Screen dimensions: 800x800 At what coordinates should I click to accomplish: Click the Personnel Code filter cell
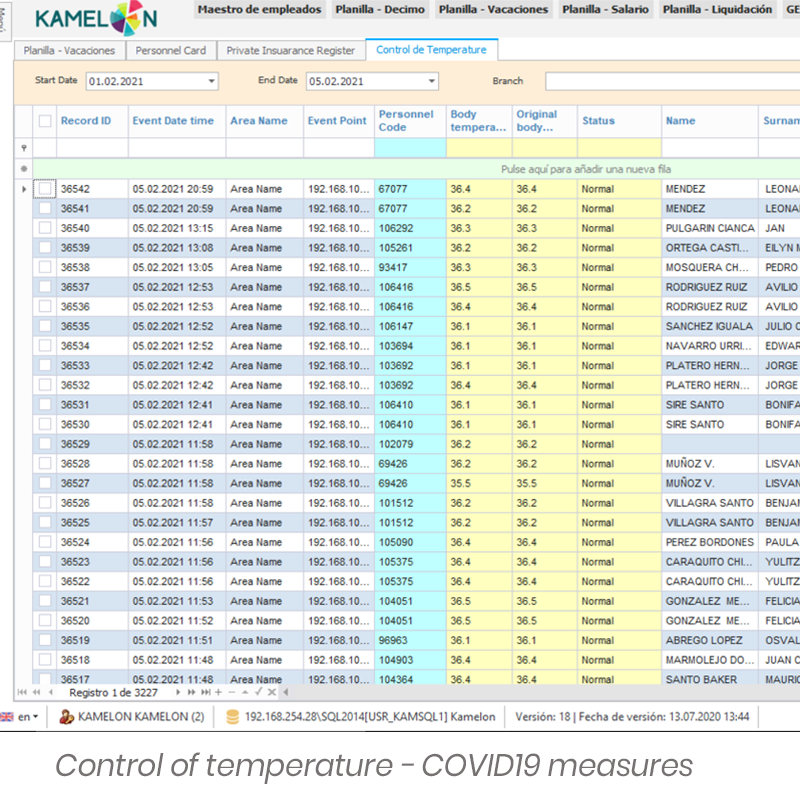410,148
